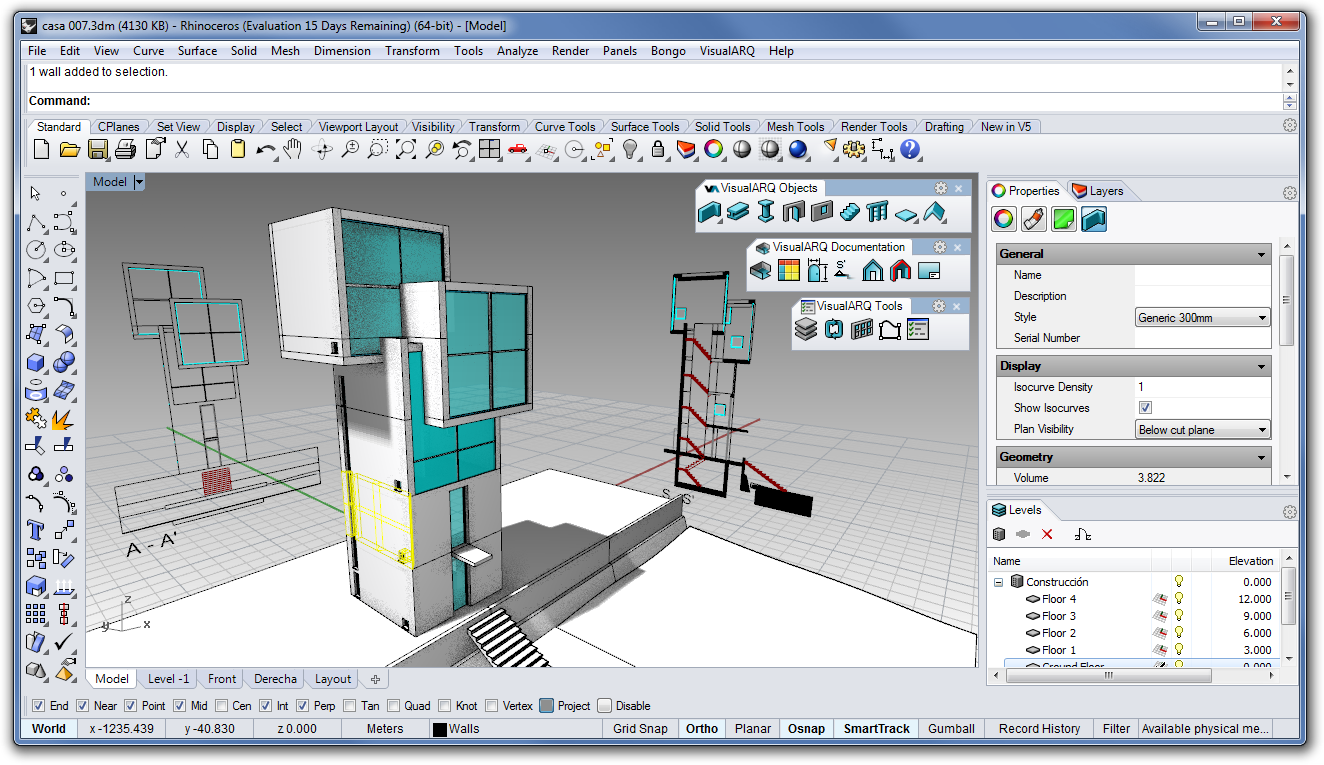Collapse the Construcción tree node
1324x765 pixels.
998,582
